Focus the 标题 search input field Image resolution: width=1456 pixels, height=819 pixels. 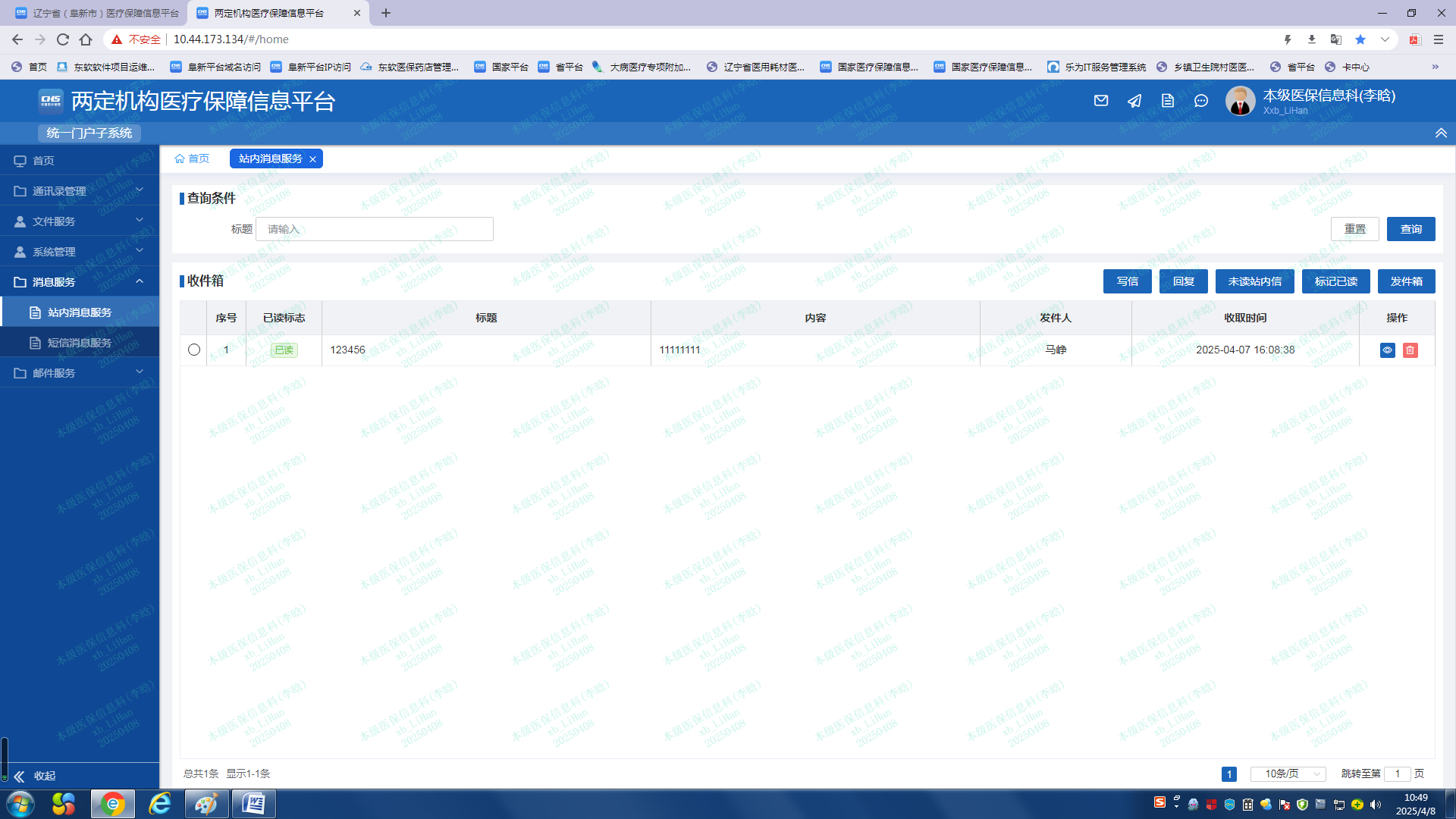click(375, 229)
